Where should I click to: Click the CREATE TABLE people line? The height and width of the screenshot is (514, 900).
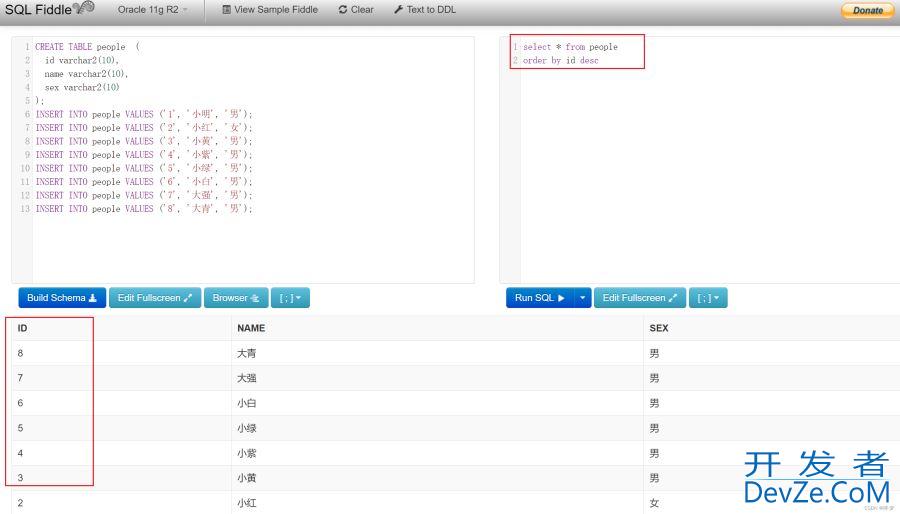coord(87,46)
